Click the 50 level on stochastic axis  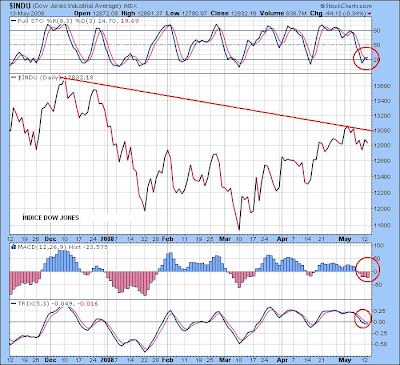click(x=377, y=44)
